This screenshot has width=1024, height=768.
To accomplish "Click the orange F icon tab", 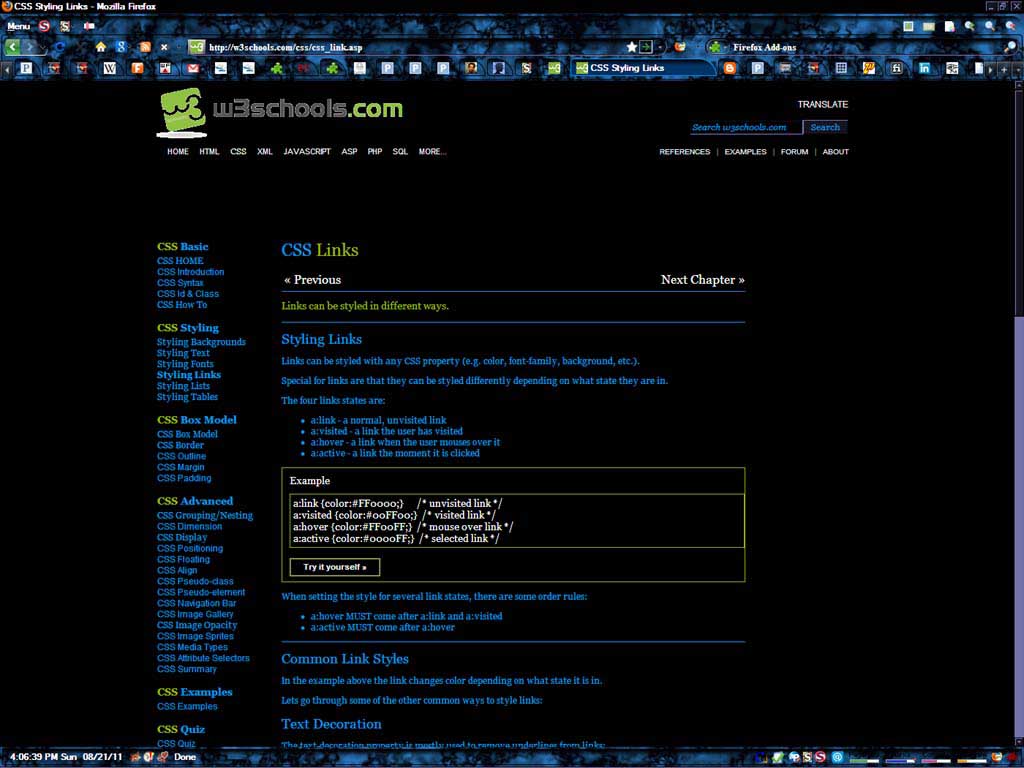I will pyautogui.click(x=137, y=68).
